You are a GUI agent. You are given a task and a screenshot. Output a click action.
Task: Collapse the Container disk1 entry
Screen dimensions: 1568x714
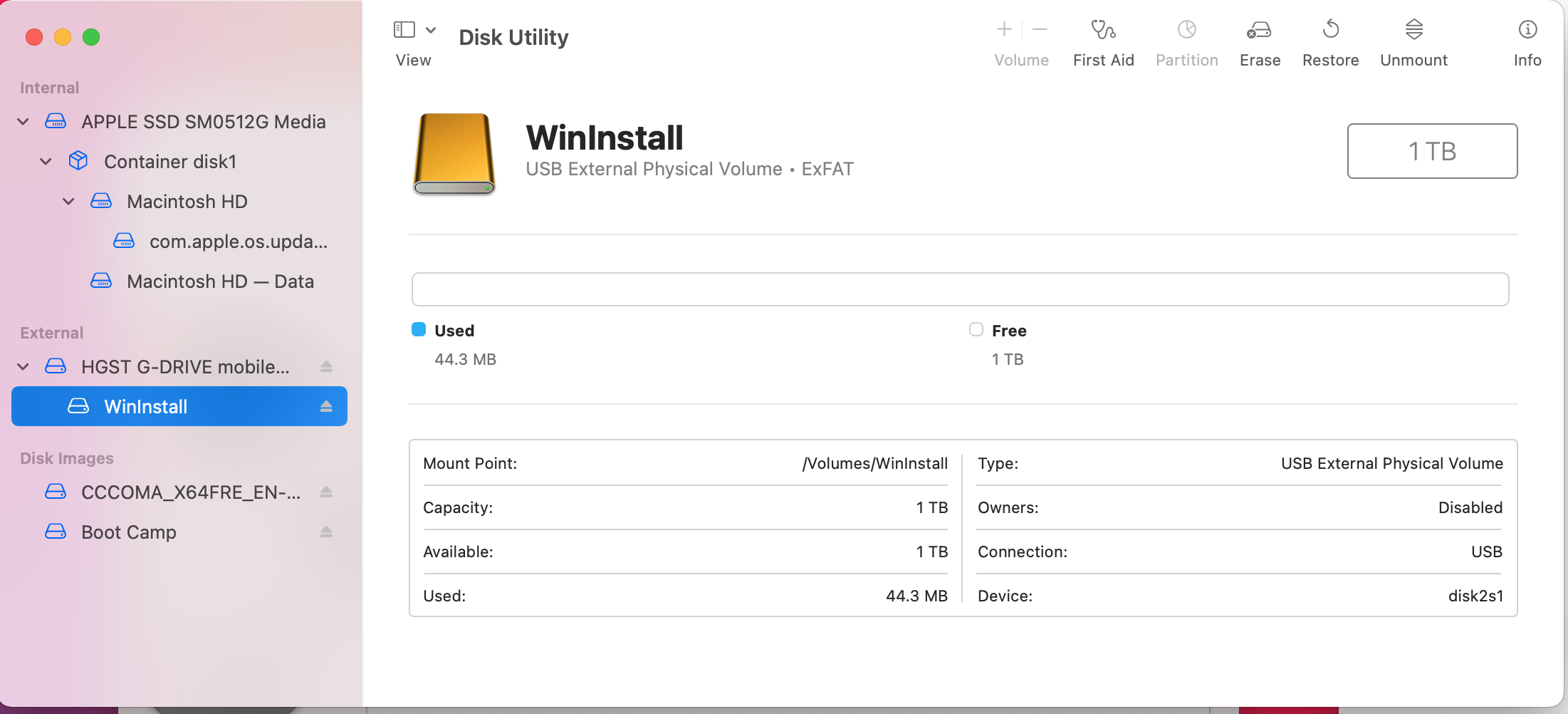46,161
